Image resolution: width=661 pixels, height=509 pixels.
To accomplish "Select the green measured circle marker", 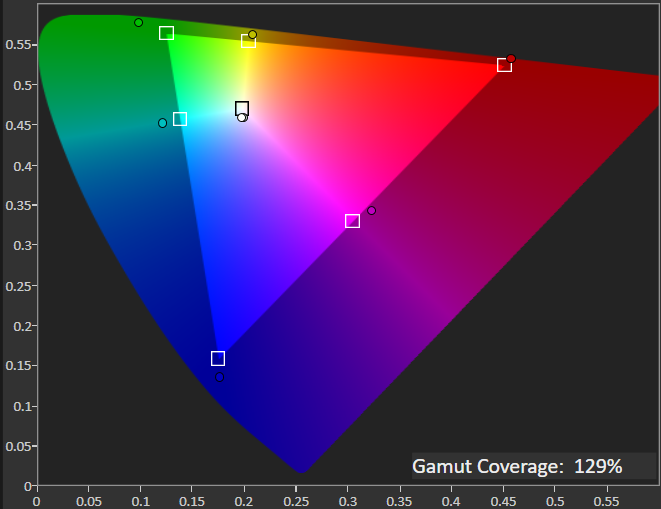I will click(x=138, y=22).
